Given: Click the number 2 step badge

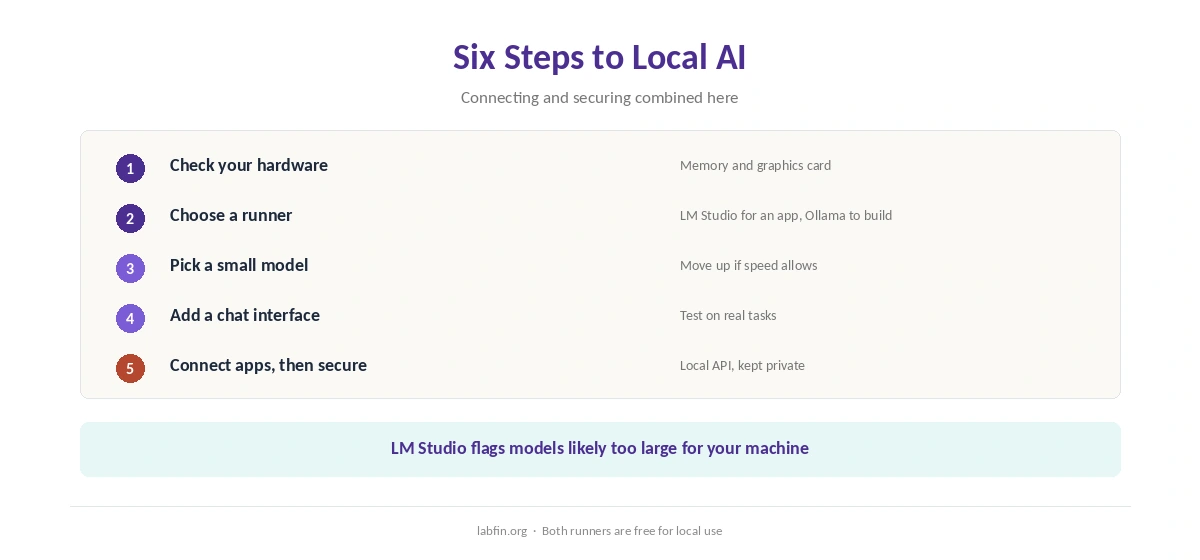Looking at the screenshot, I should tap(130, 218).
